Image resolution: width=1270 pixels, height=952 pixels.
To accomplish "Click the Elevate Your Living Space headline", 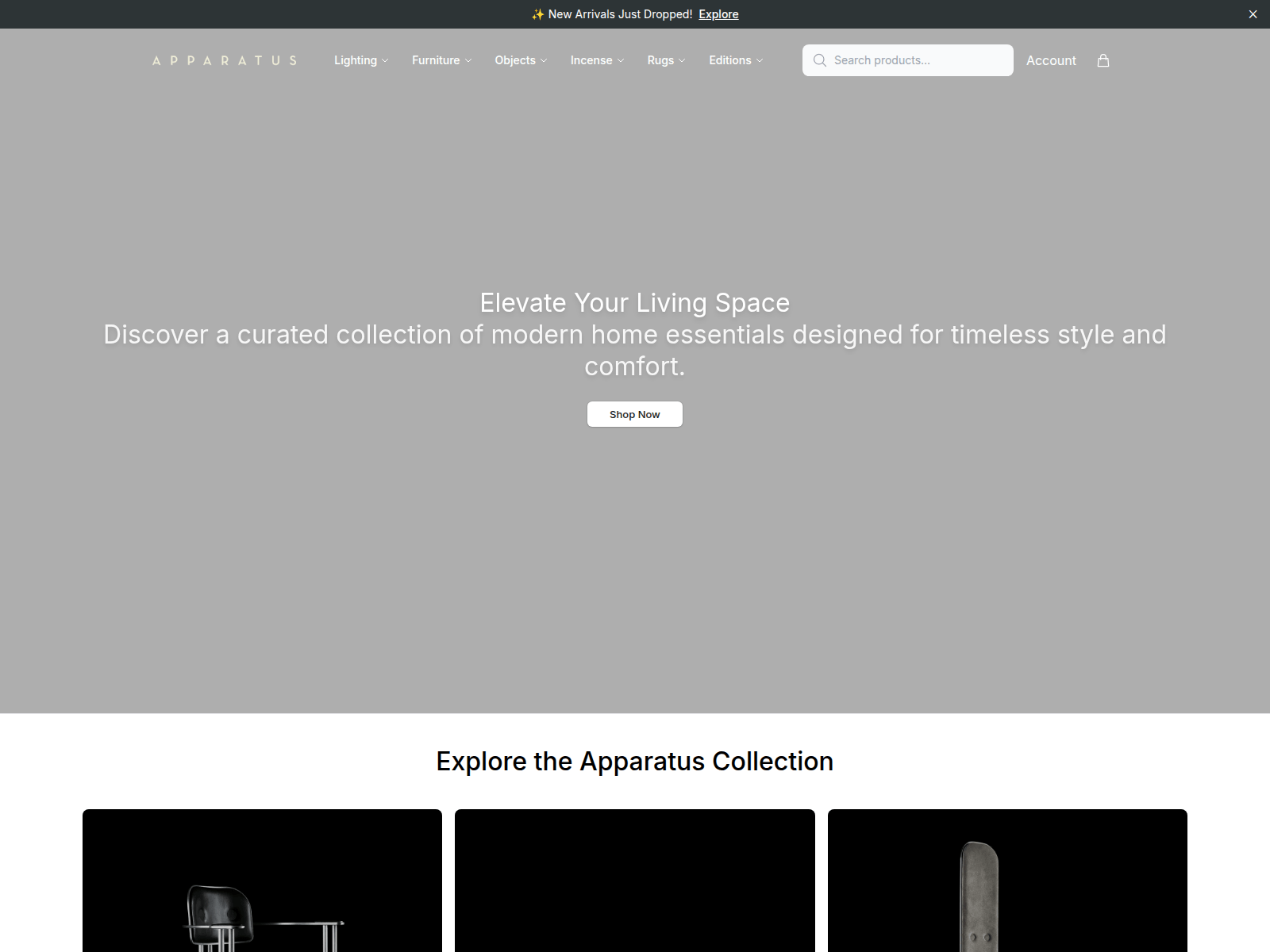I will [635, 302].
